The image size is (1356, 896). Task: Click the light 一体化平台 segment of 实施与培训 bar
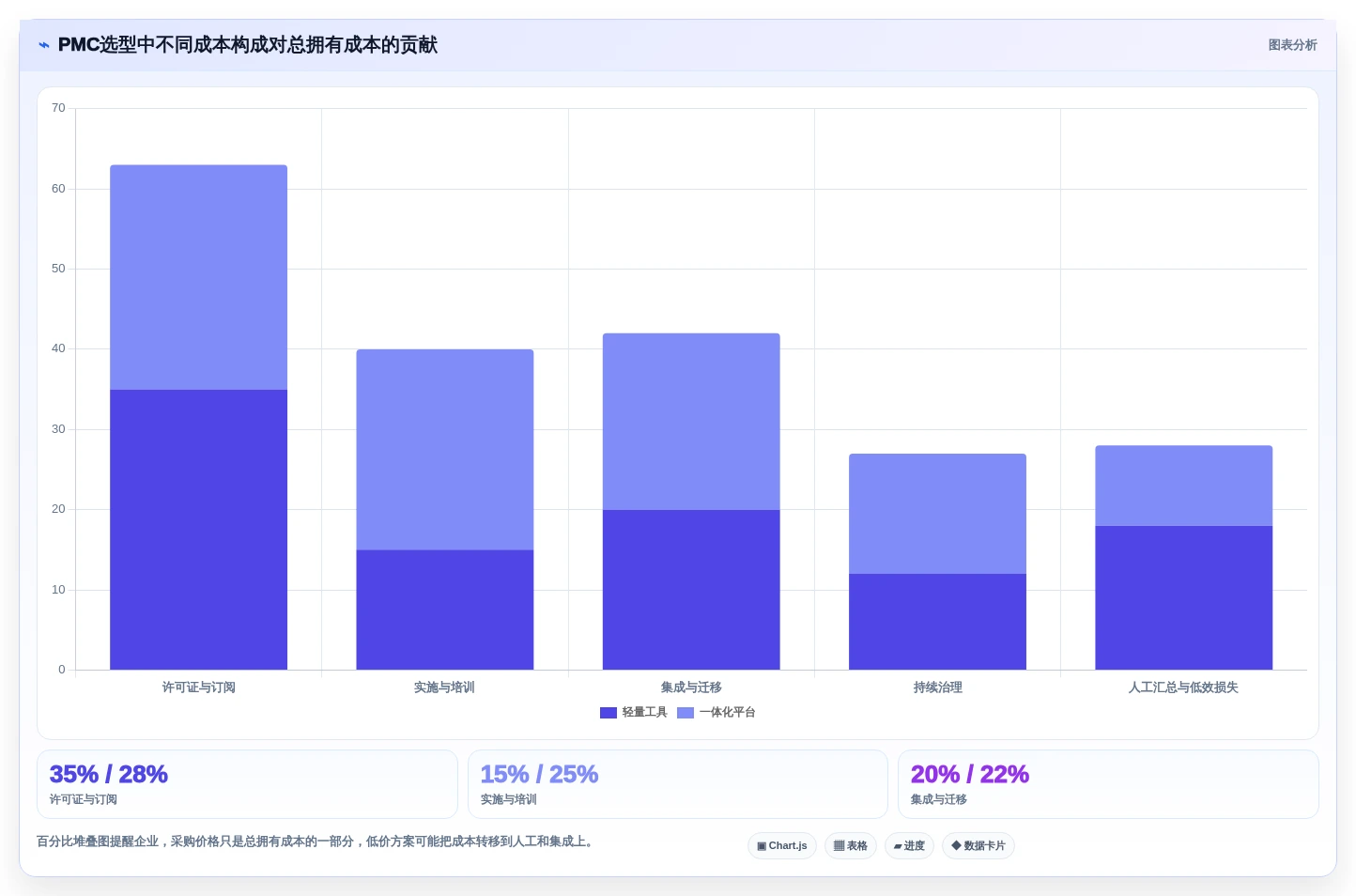pos(445,450)
